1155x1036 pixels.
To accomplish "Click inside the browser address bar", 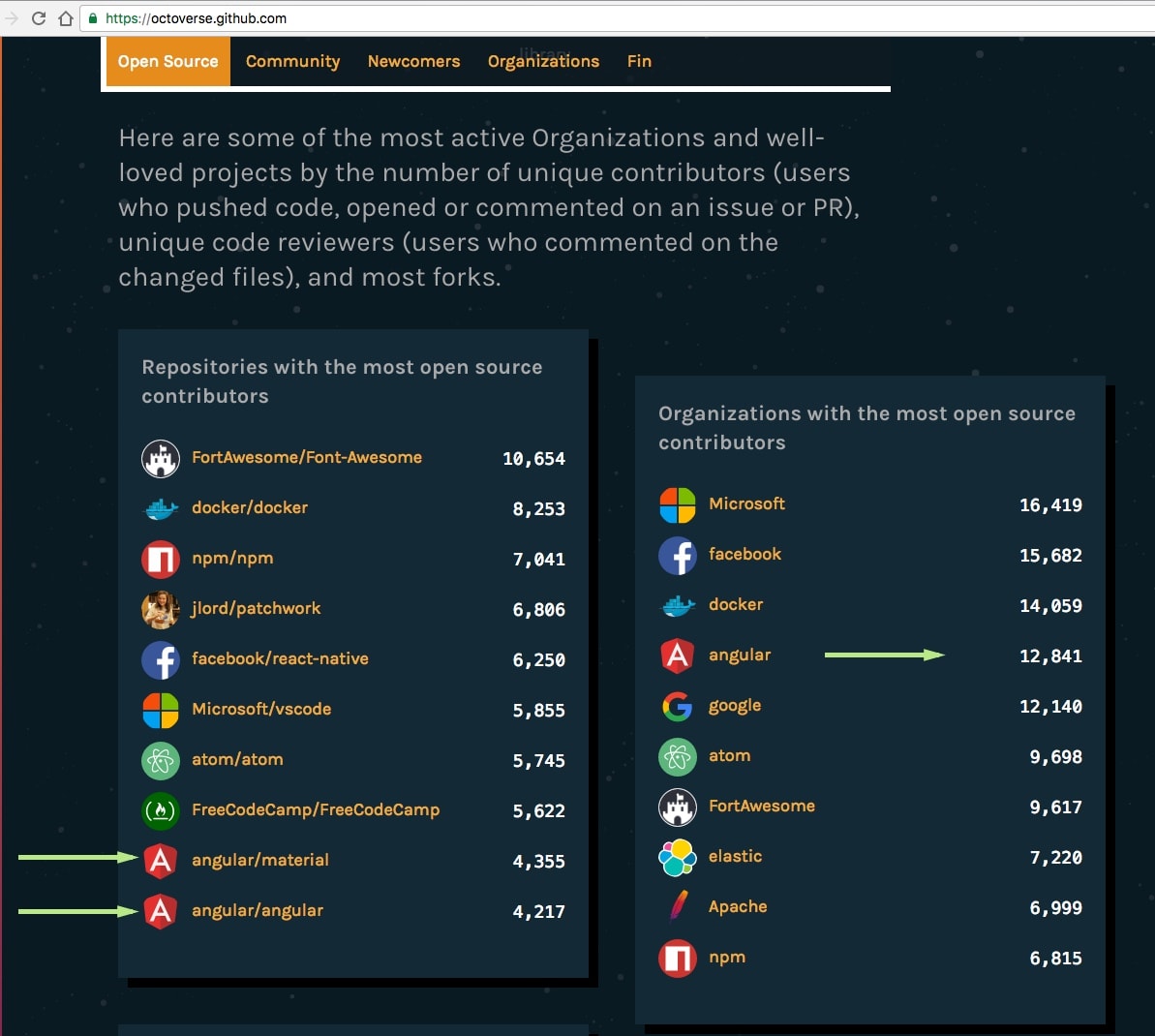I will [x=290, y=18].
